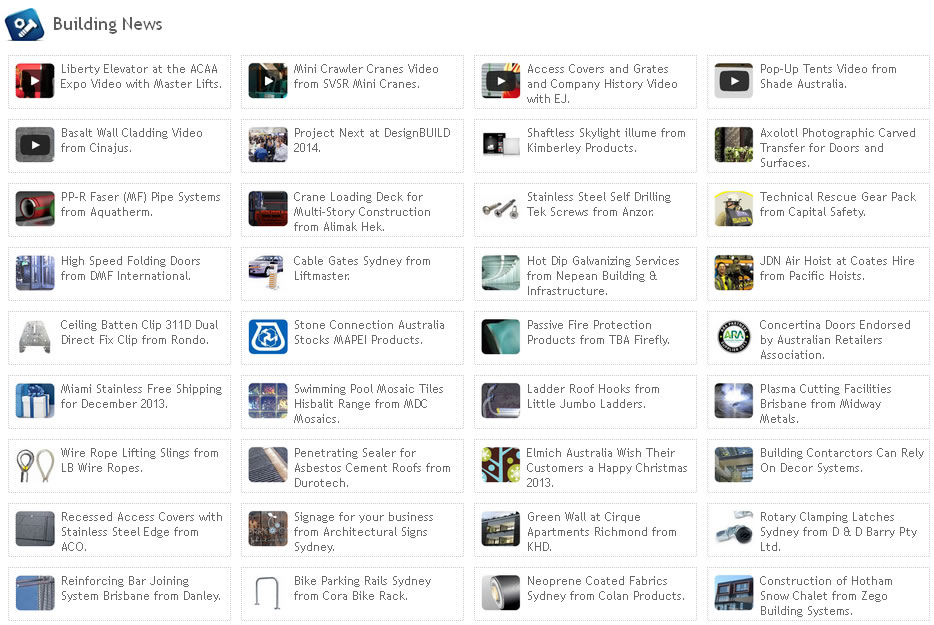This screenshot has width=934, height=625.
Task: Open the High Speed Folding Doors from DMF link
Action: (x=130, y=268)
